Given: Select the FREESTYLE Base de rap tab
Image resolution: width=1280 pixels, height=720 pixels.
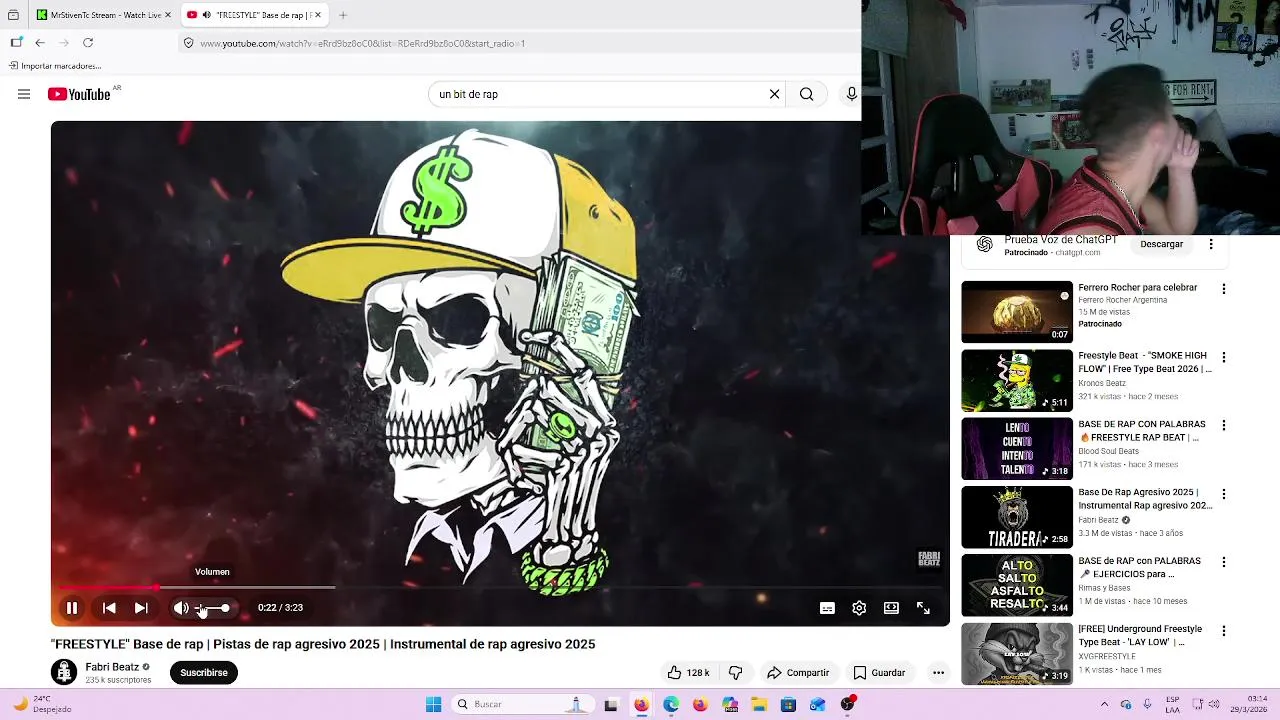Looking at the screenshot, I should point(252,15).
